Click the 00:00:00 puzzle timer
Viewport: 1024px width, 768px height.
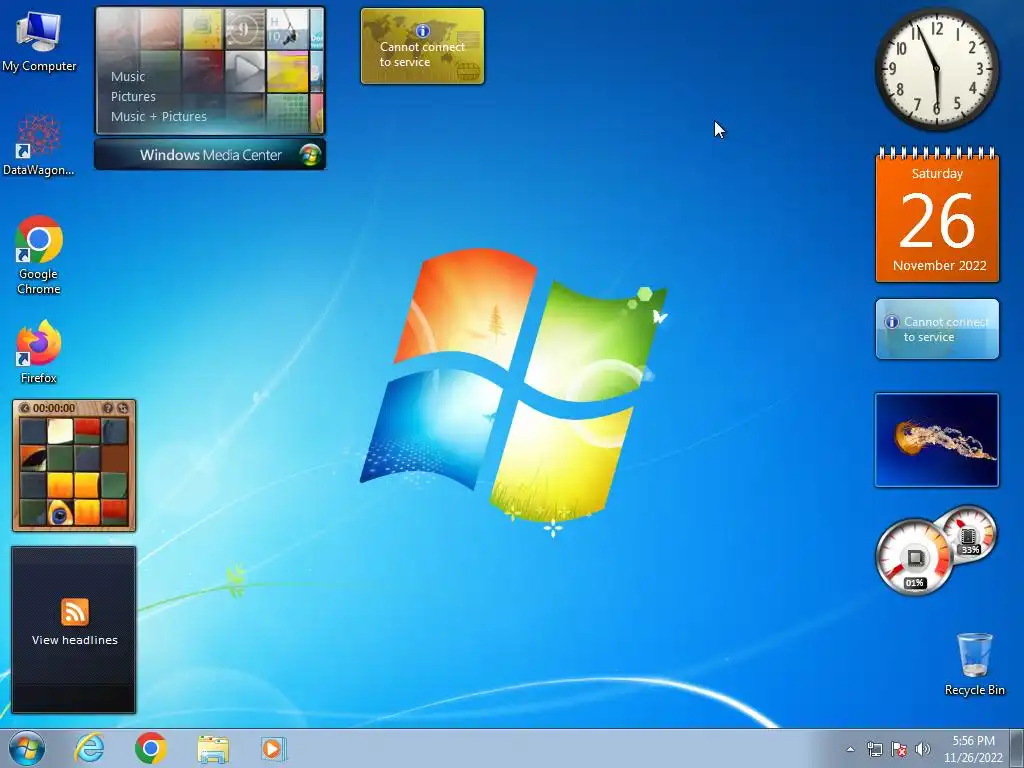54,408
